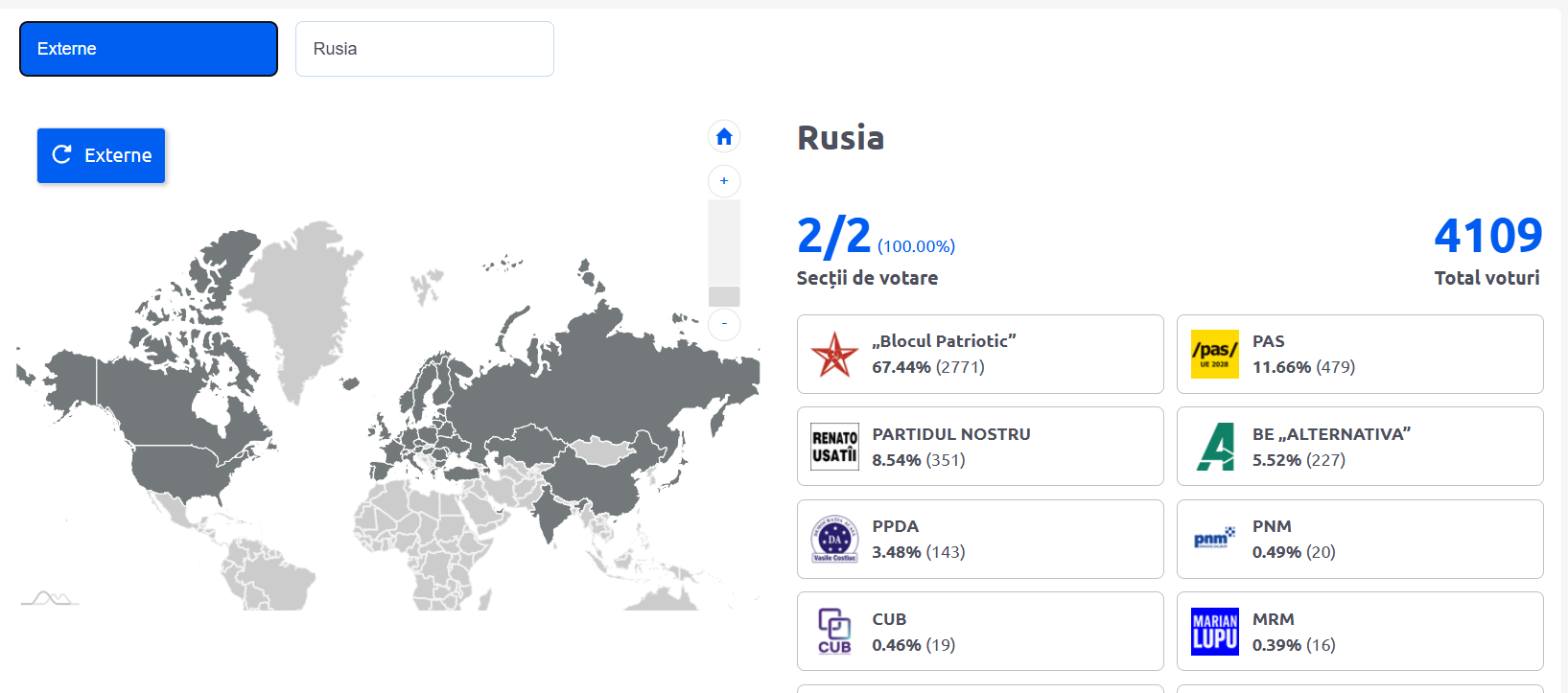
Task: Open the Externe dropdown selector
Action: [x=149, y=49]
